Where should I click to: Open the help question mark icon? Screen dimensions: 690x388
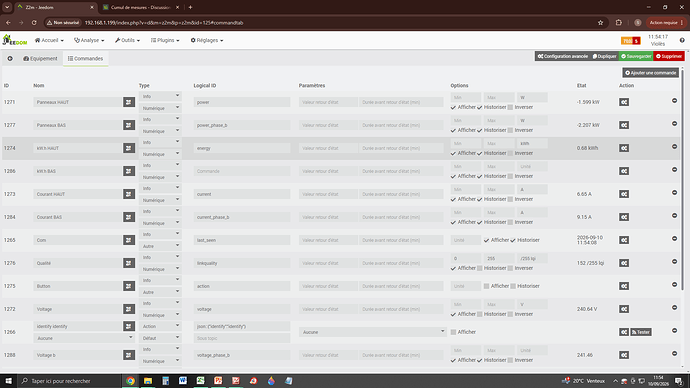coord(682,40)
